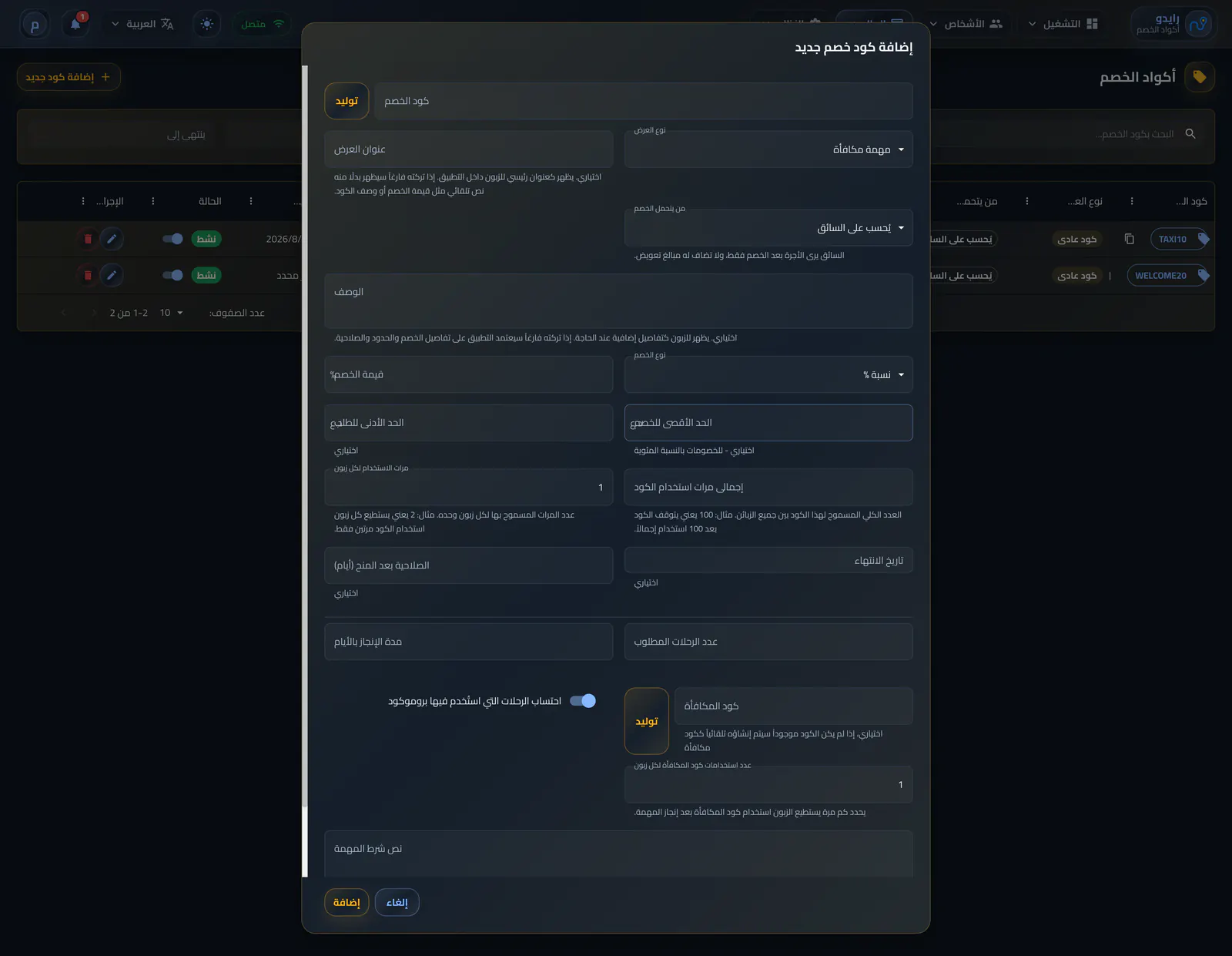Focus عدد استخدامات كود المكافأة لكل زبون field
The width and height of the screenshot is (1232, 956).
pyautogui.click(x=768, y=784)
